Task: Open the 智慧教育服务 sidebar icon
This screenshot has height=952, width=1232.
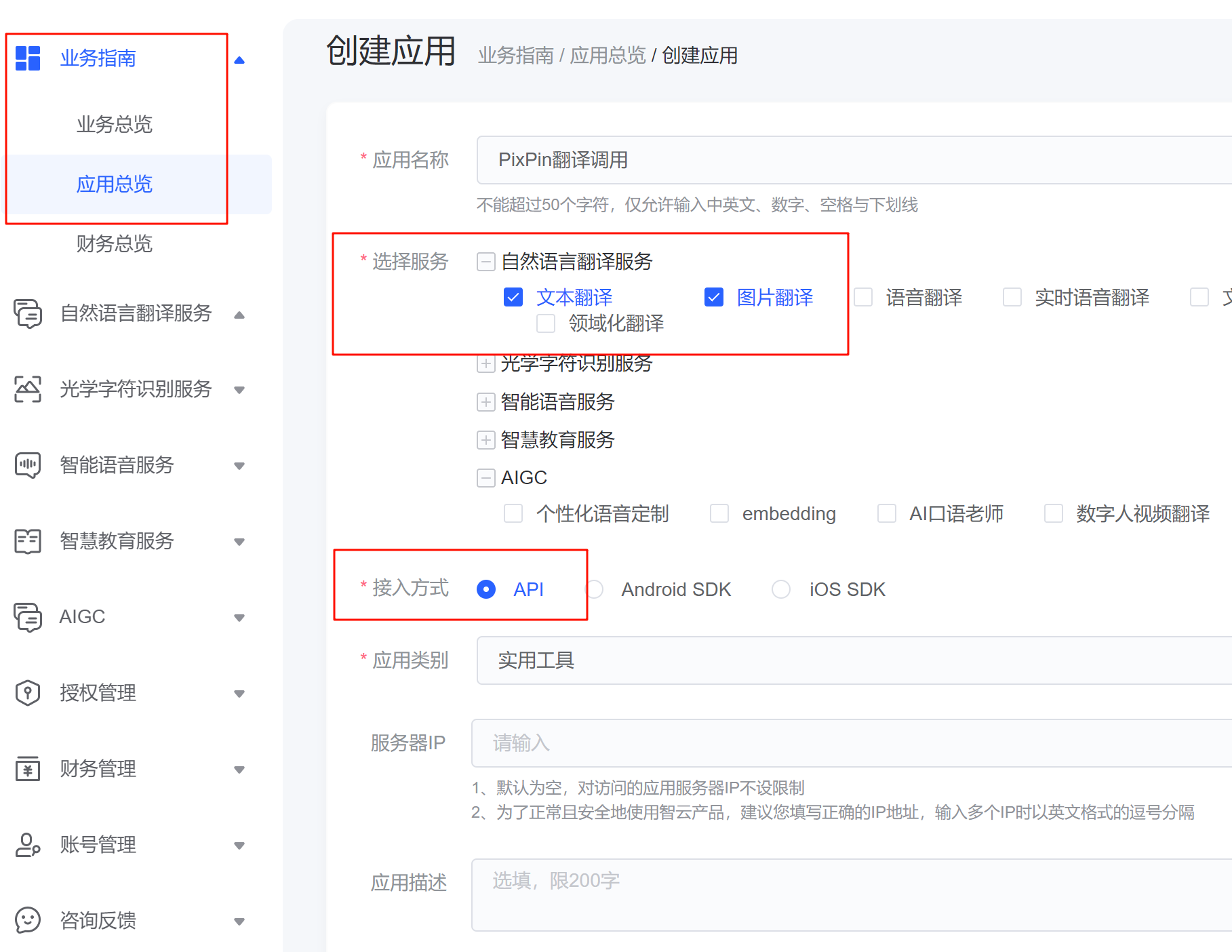Action: 27,541
